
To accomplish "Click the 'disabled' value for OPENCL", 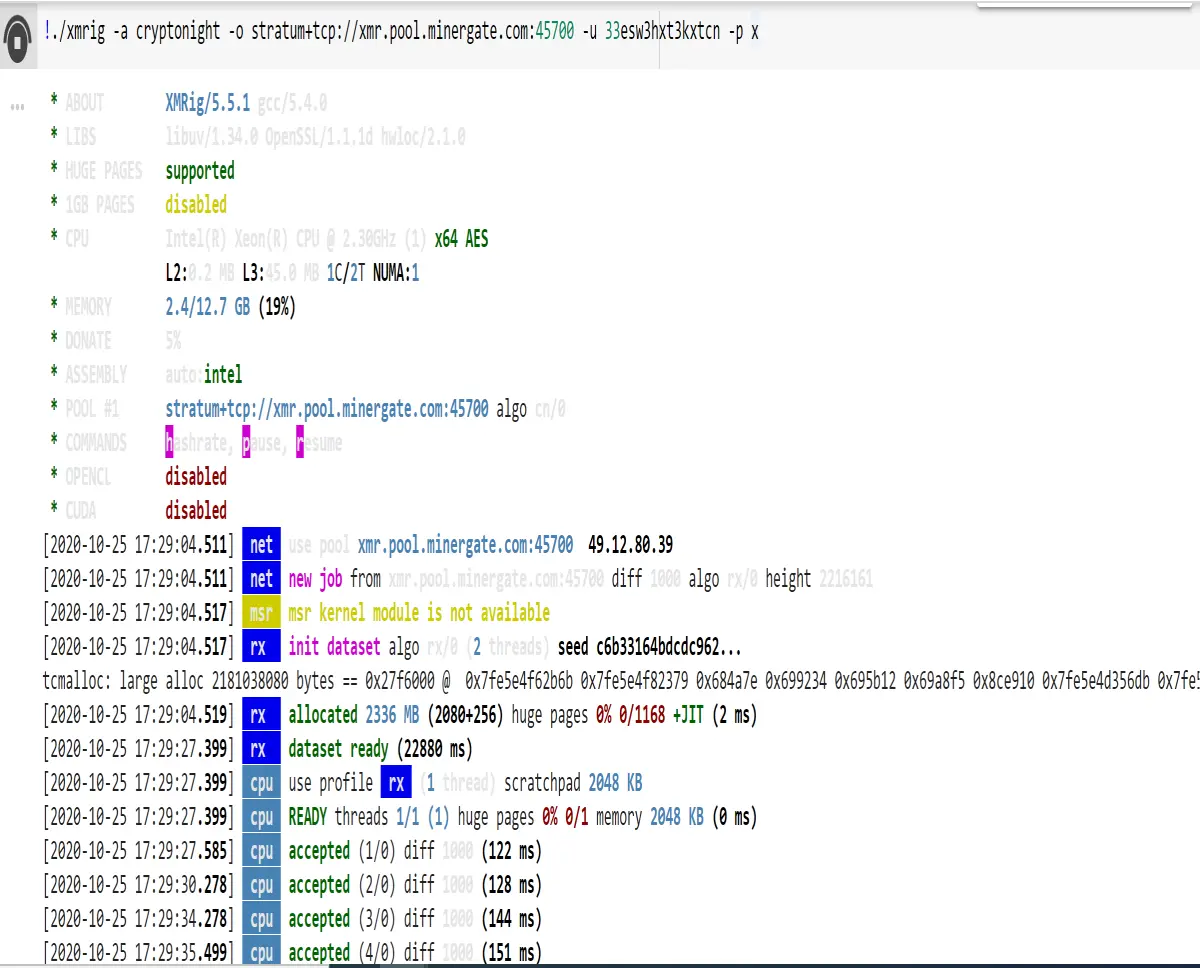I will tap(196, 476).
